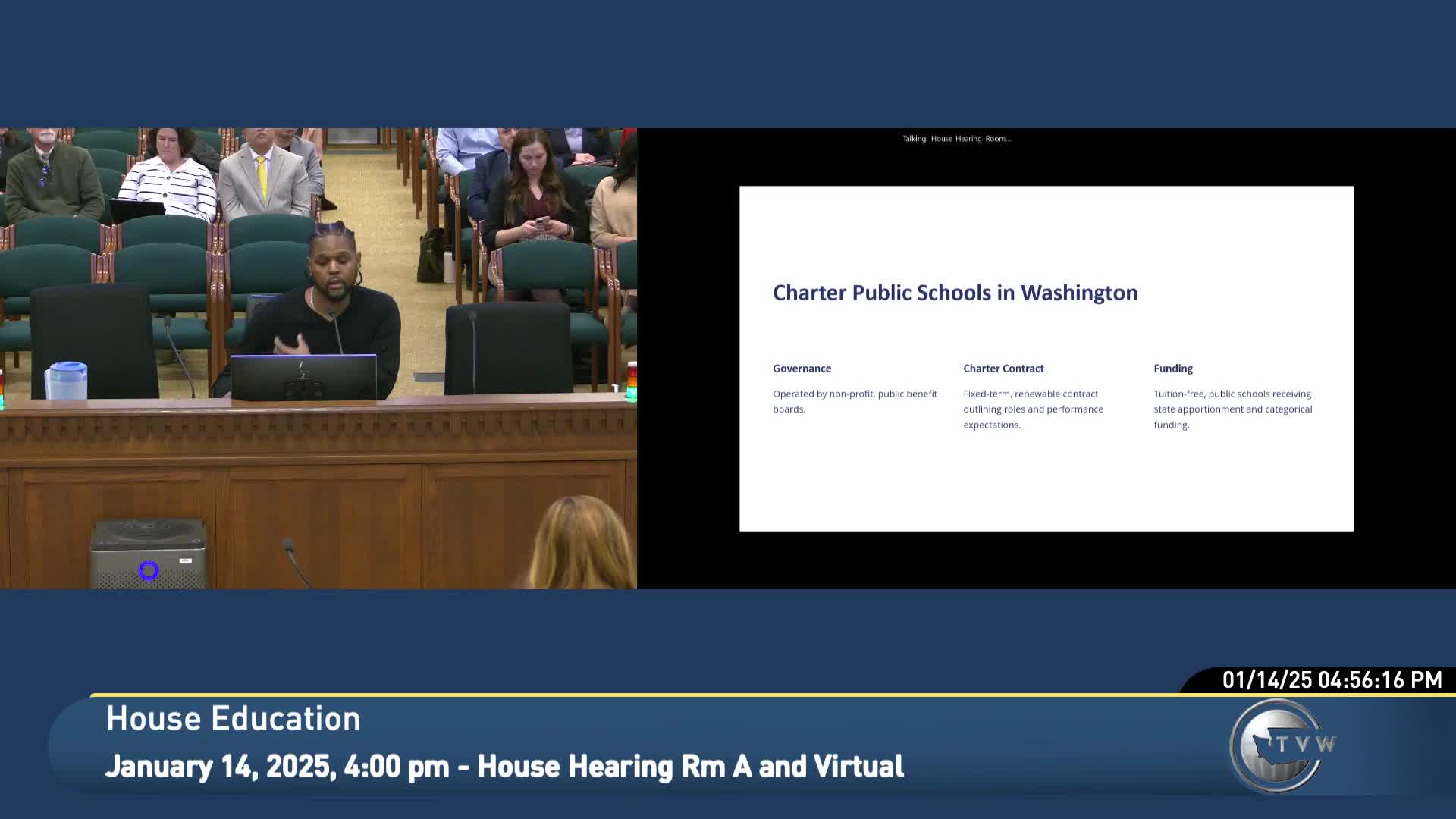Click the blue ring on air purifier
The height and width of the screenshot is (819, 1456).
pyautogui.click(x=149, y=570)
